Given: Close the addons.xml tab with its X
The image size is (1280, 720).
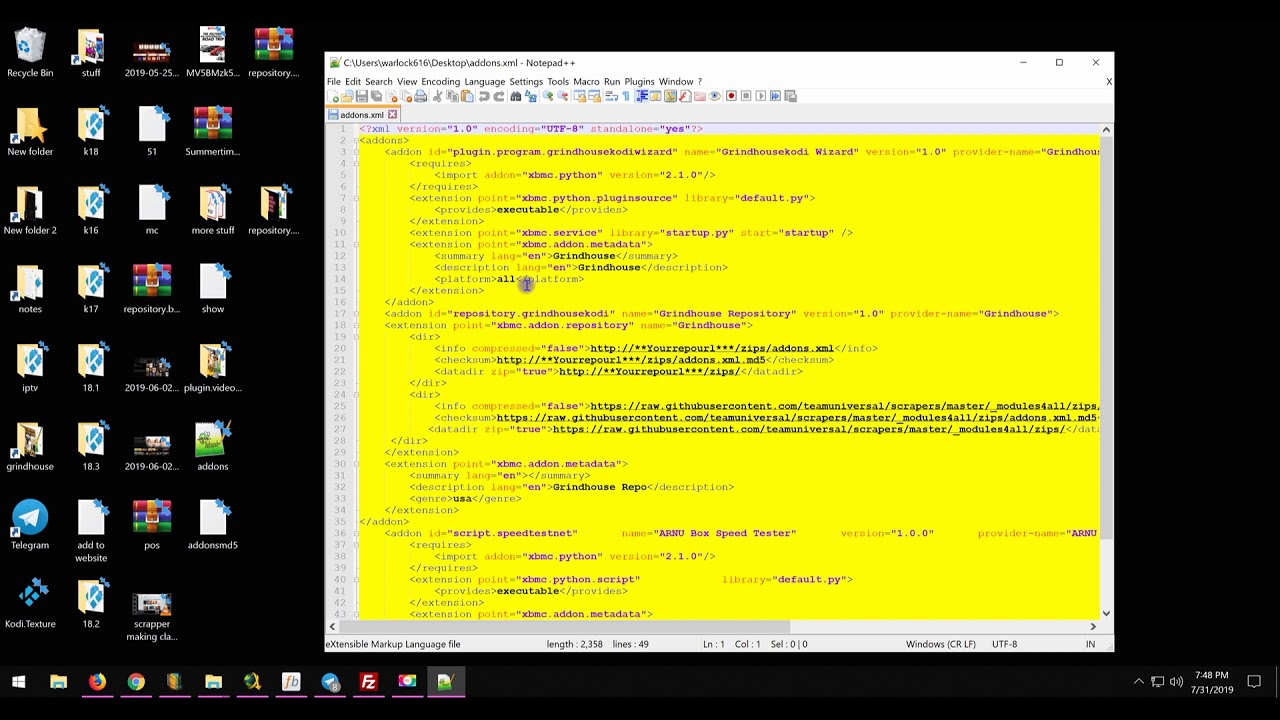Looking at the screenshot, I should pyautogui.click(x=392, y=115).
